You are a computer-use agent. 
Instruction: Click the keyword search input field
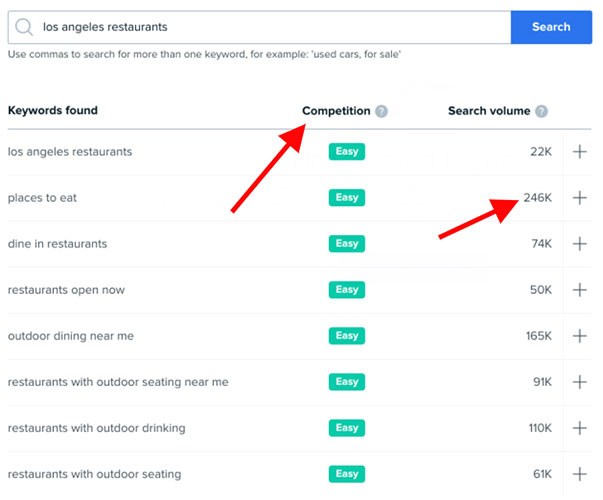[x=260, y=27]
